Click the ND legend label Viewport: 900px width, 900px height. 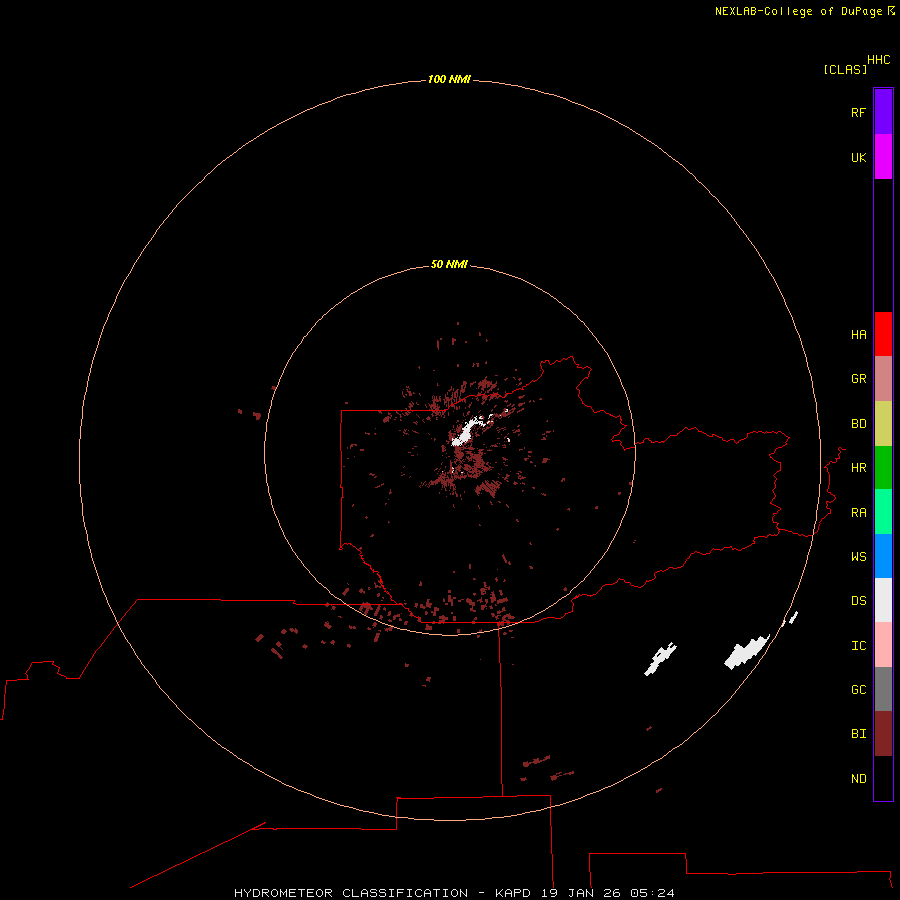click(858, 779)
